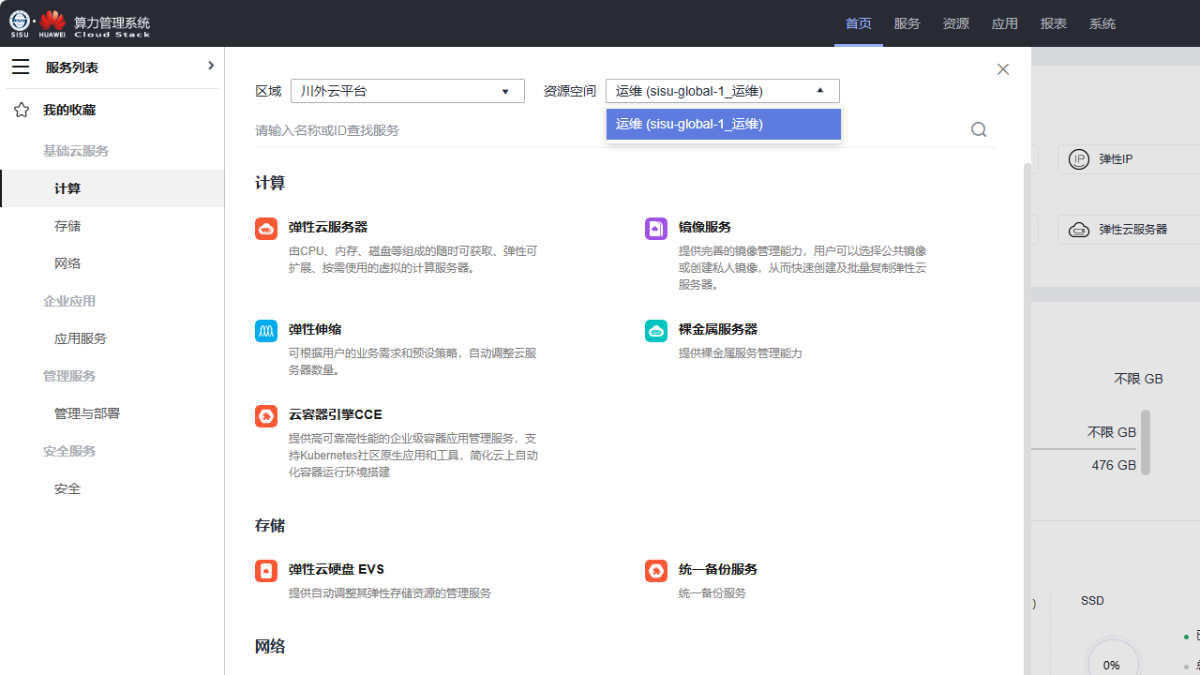Toggle the hamburger menu icon beside 服务列表
1200x675 pixels.
(21, 67)
